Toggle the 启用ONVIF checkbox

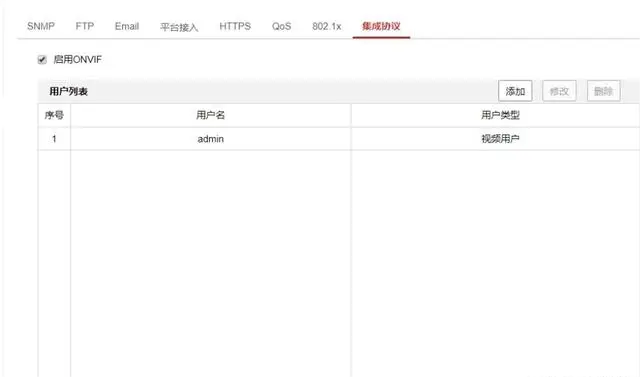(x=42, y=60)
